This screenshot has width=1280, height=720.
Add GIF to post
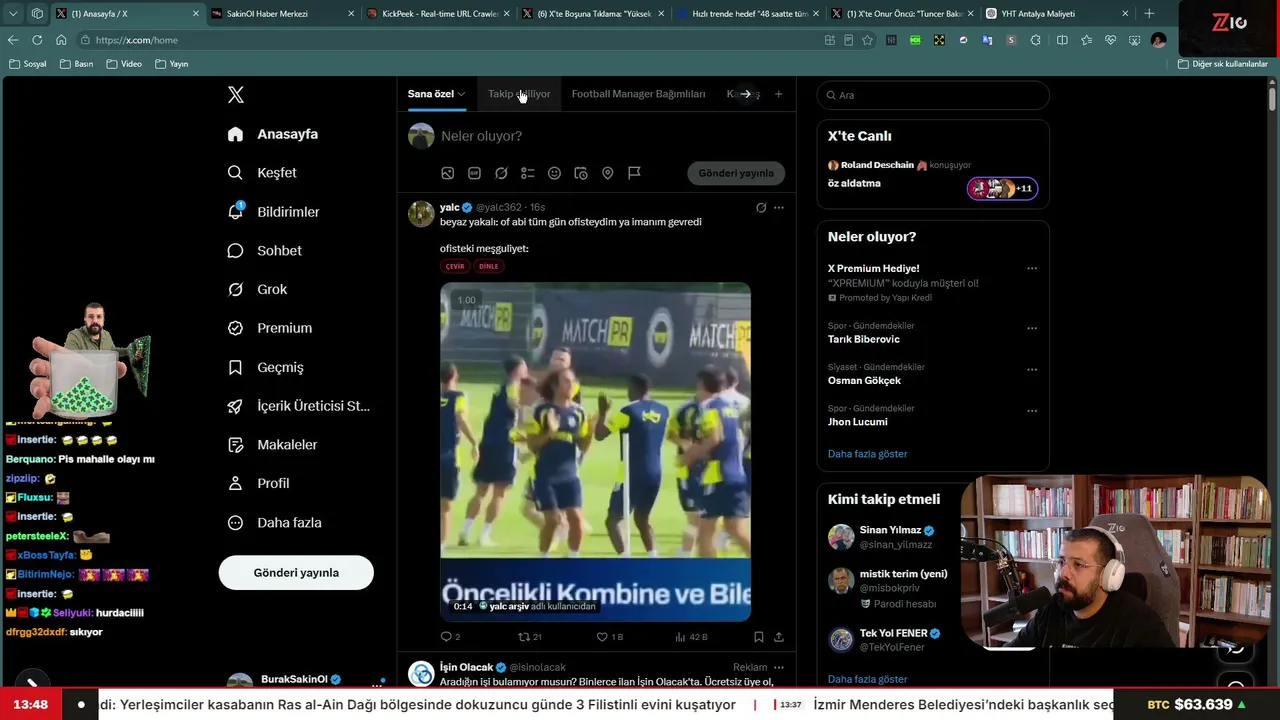[474, 173]
